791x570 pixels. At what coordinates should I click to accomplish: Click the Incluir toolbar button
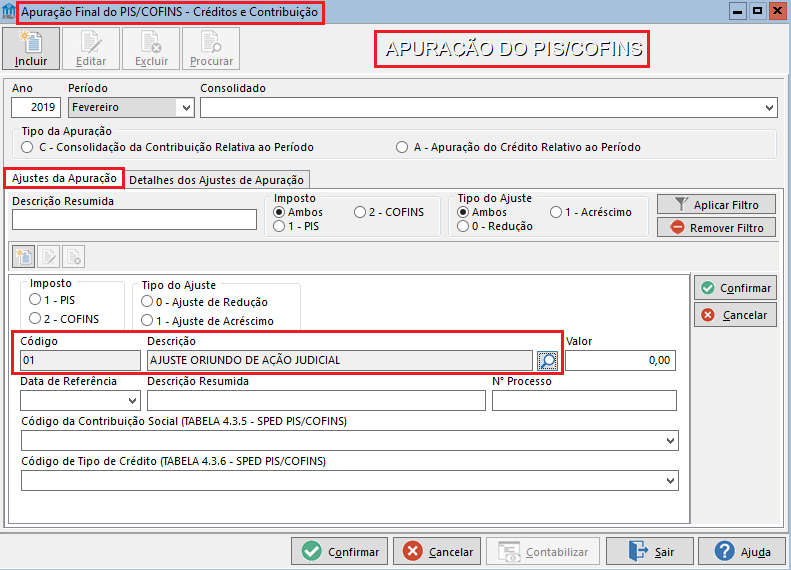31,48
